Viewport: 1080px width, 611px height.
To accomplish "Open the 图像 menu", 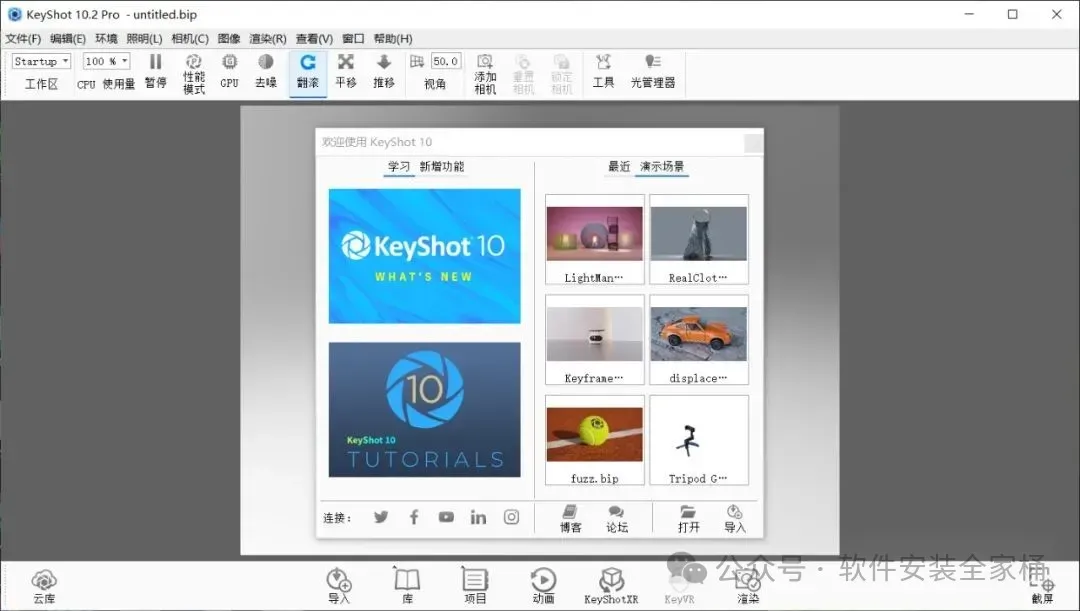I will point(229,39).
